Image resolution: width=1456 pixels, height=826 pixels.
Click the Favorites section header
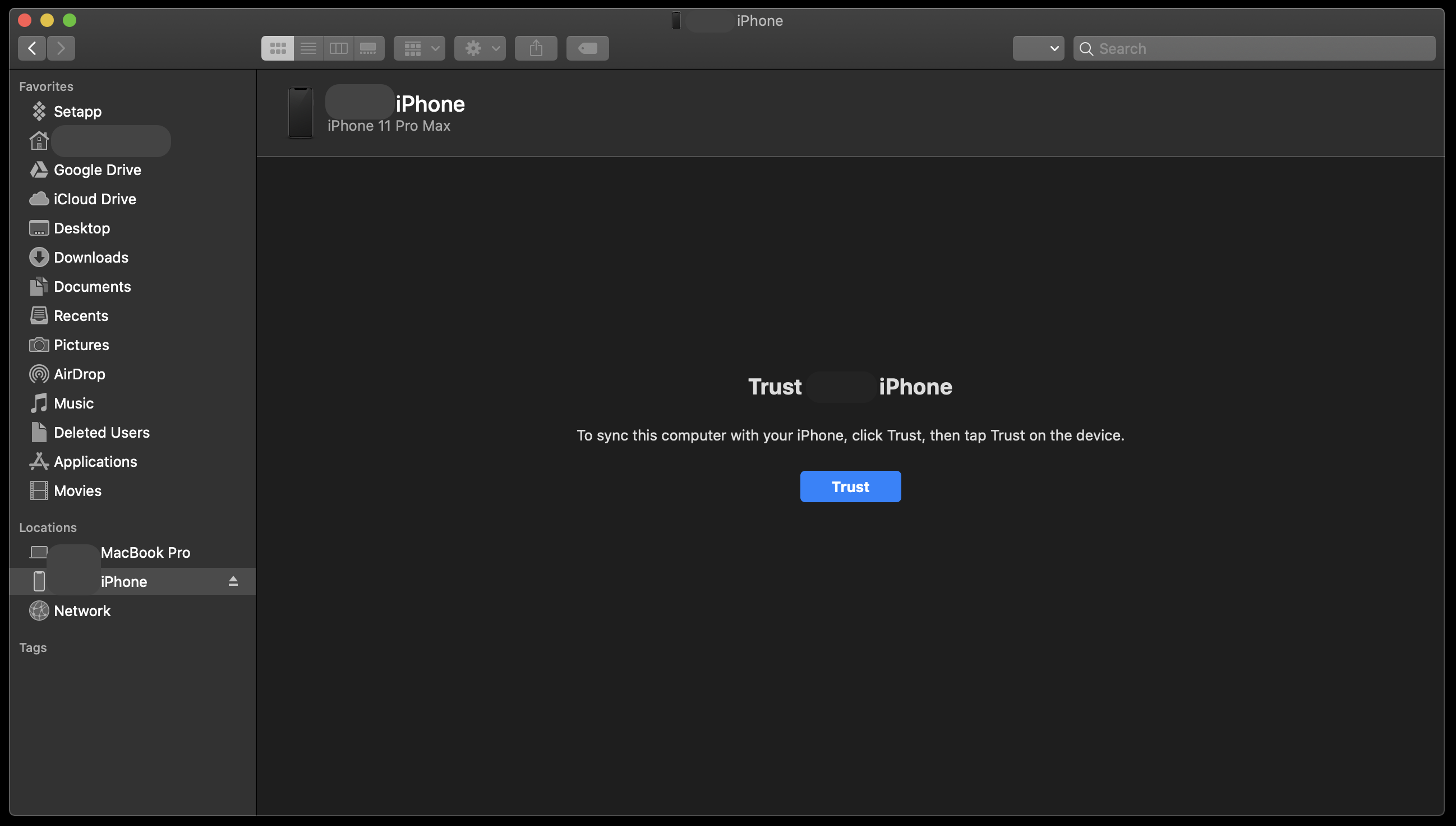tap(47, 86)
